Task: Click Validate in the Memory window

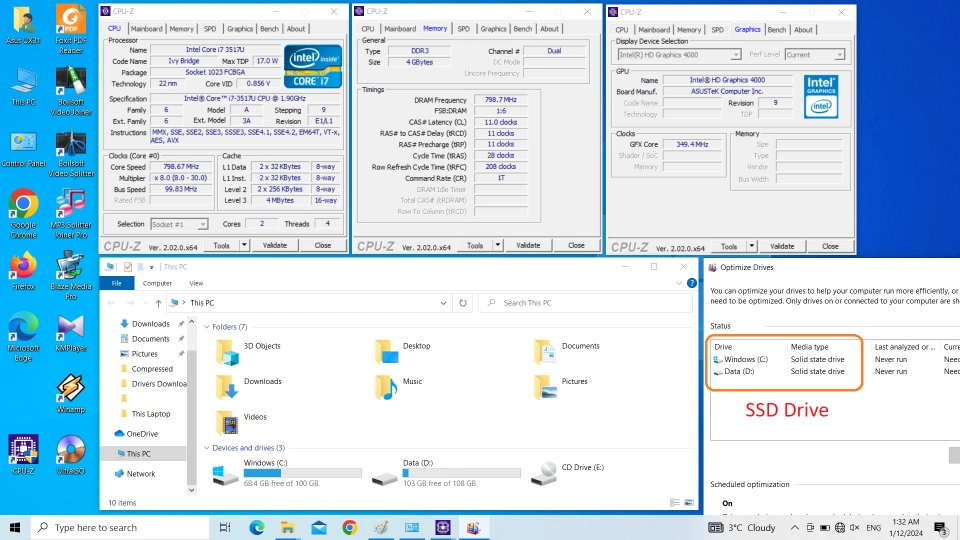Action: [x=528, y=245]
